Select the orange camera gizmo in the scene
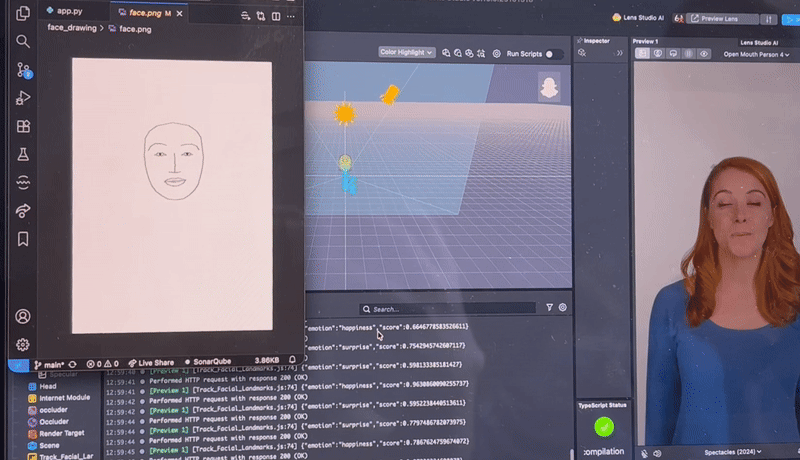 (390, 95)
